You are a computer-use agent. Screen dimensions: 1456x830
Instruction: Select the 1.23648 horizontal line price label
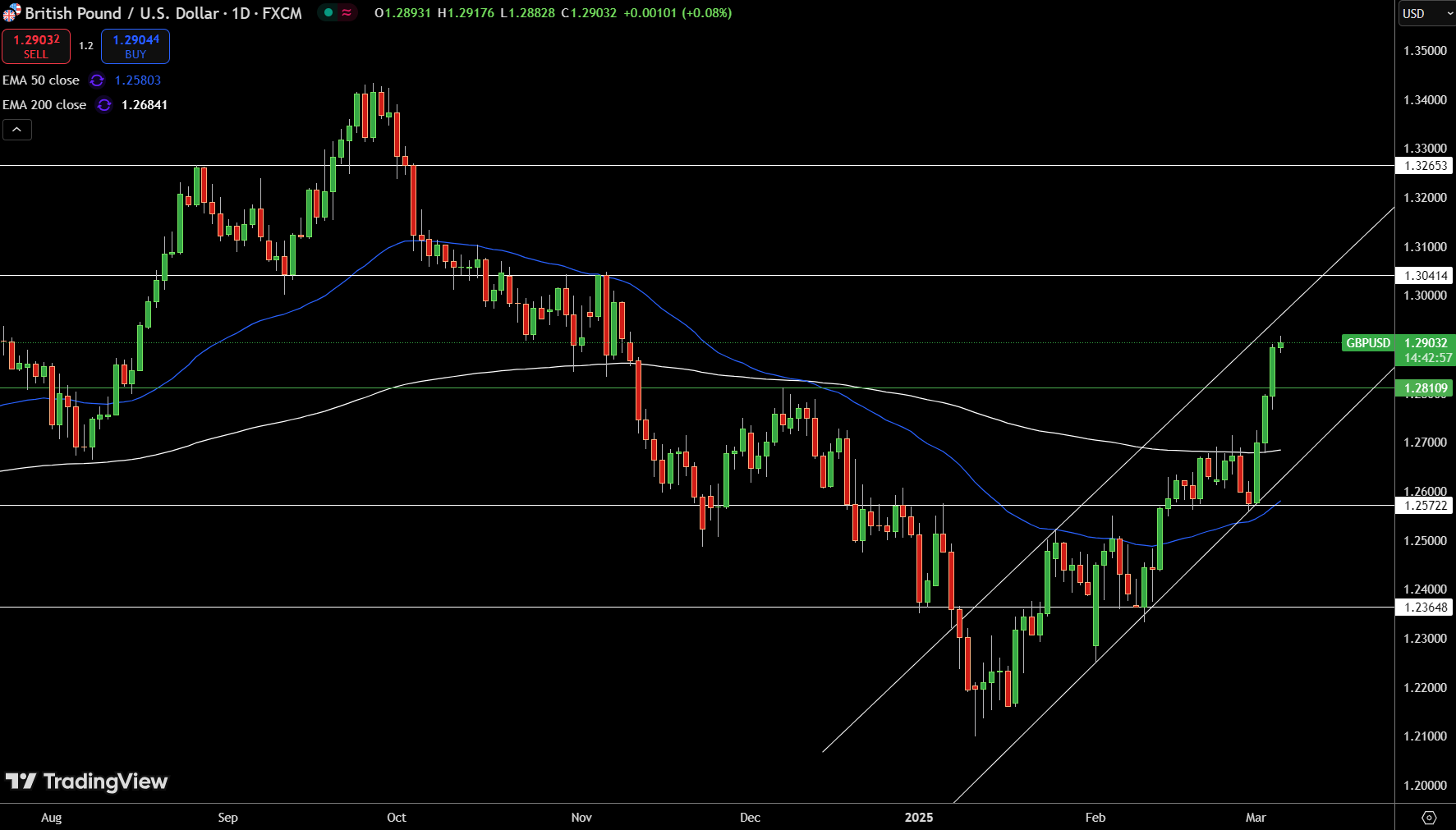1425,608
